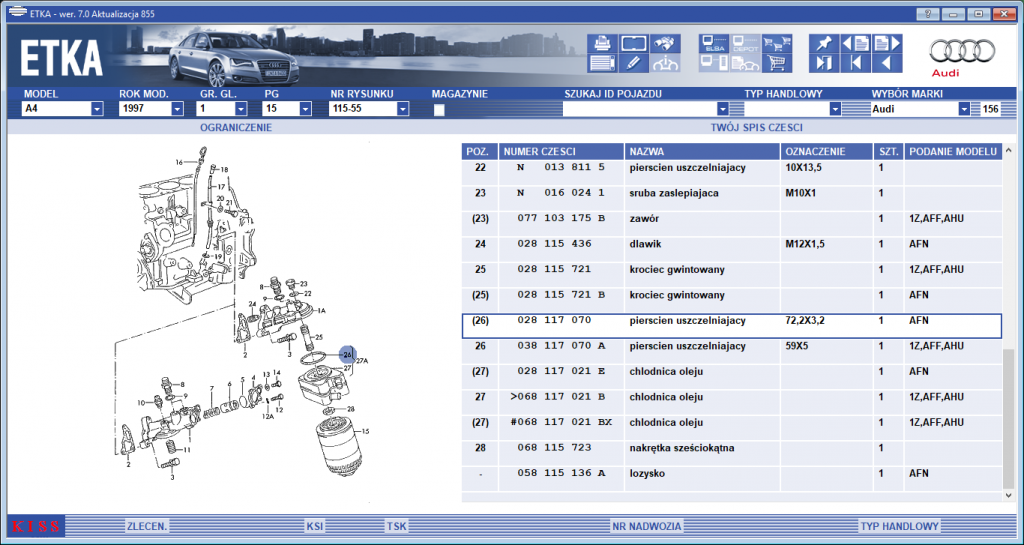1024x545 pixels.
Task: Click the POZ. column header
Action: 480,151
